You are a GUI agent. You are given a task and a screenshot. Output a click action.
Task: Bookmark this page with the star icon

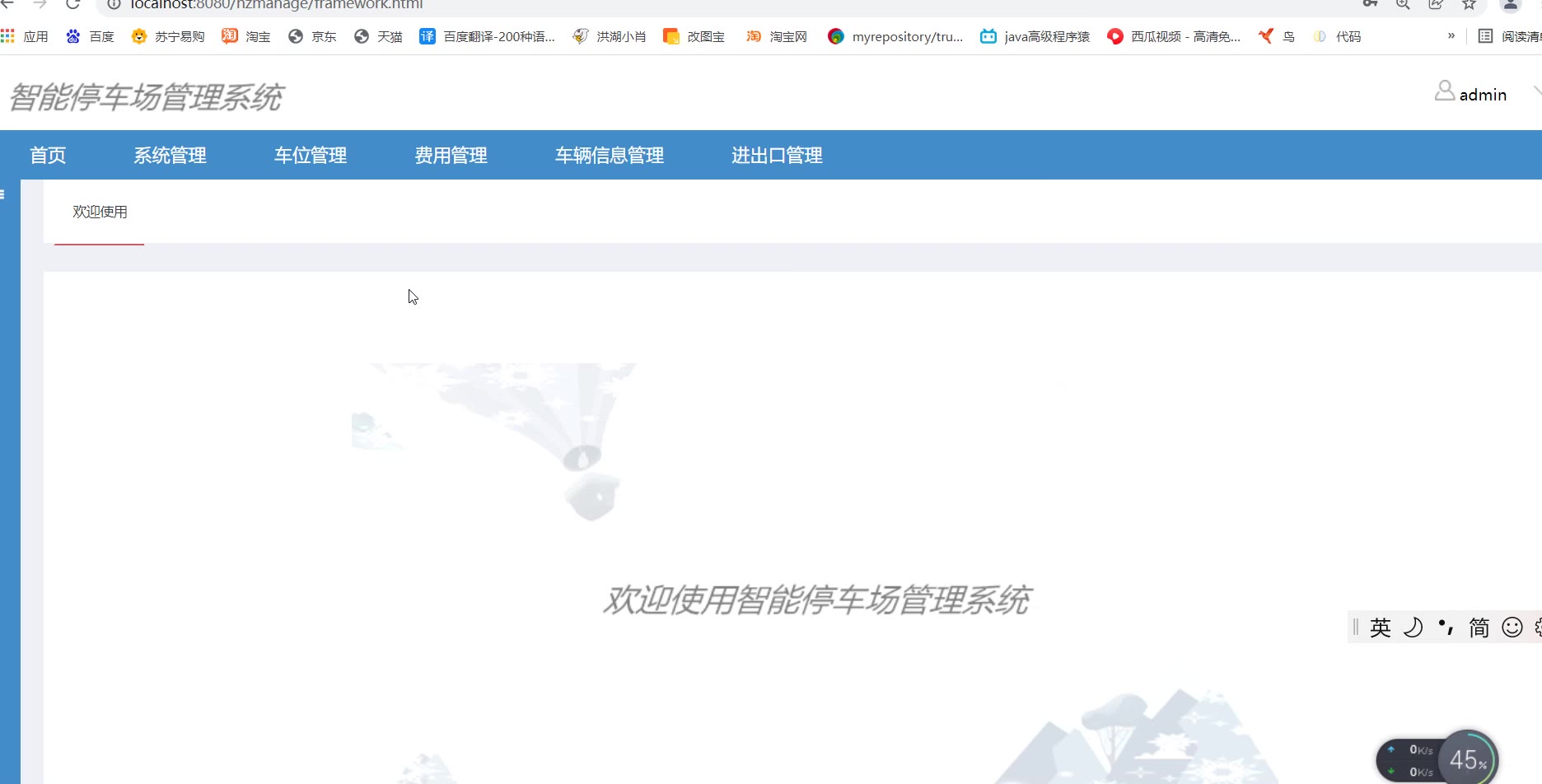[1469, 4]
